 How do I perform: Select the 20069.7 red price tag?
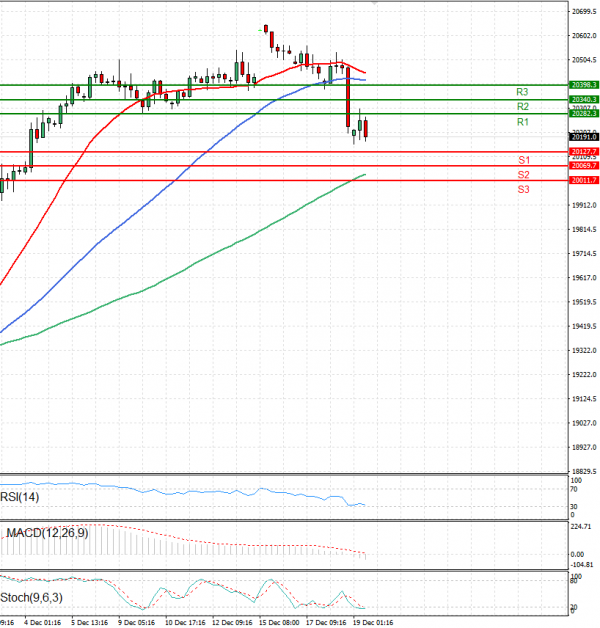(x=584, y=165)
